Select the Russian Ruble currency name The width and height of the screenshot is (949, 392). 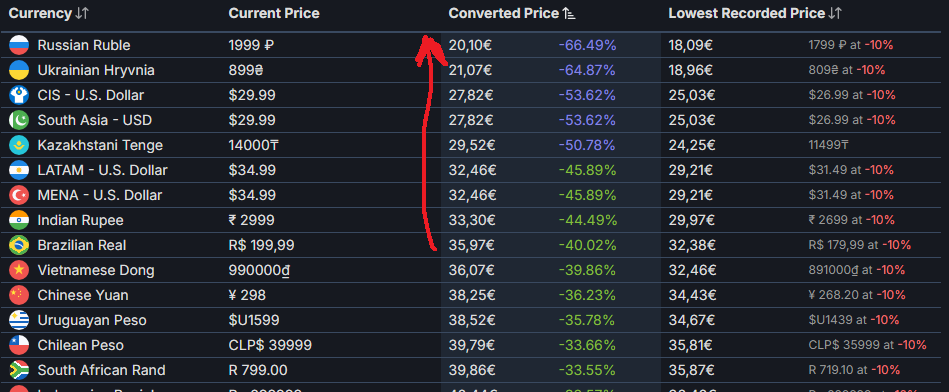click(84, 45)
